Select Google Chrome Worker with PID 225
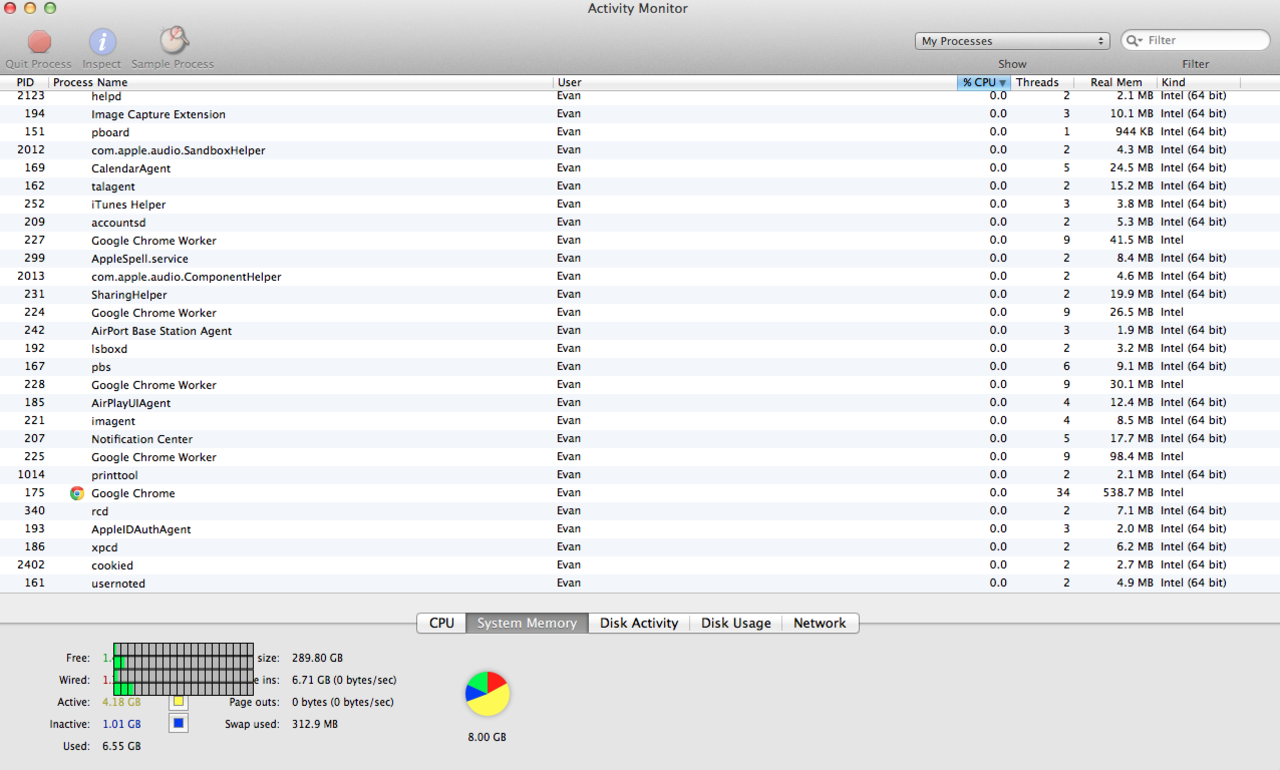The width and height of the screenshot is (1280, 770). click(640, 456)
